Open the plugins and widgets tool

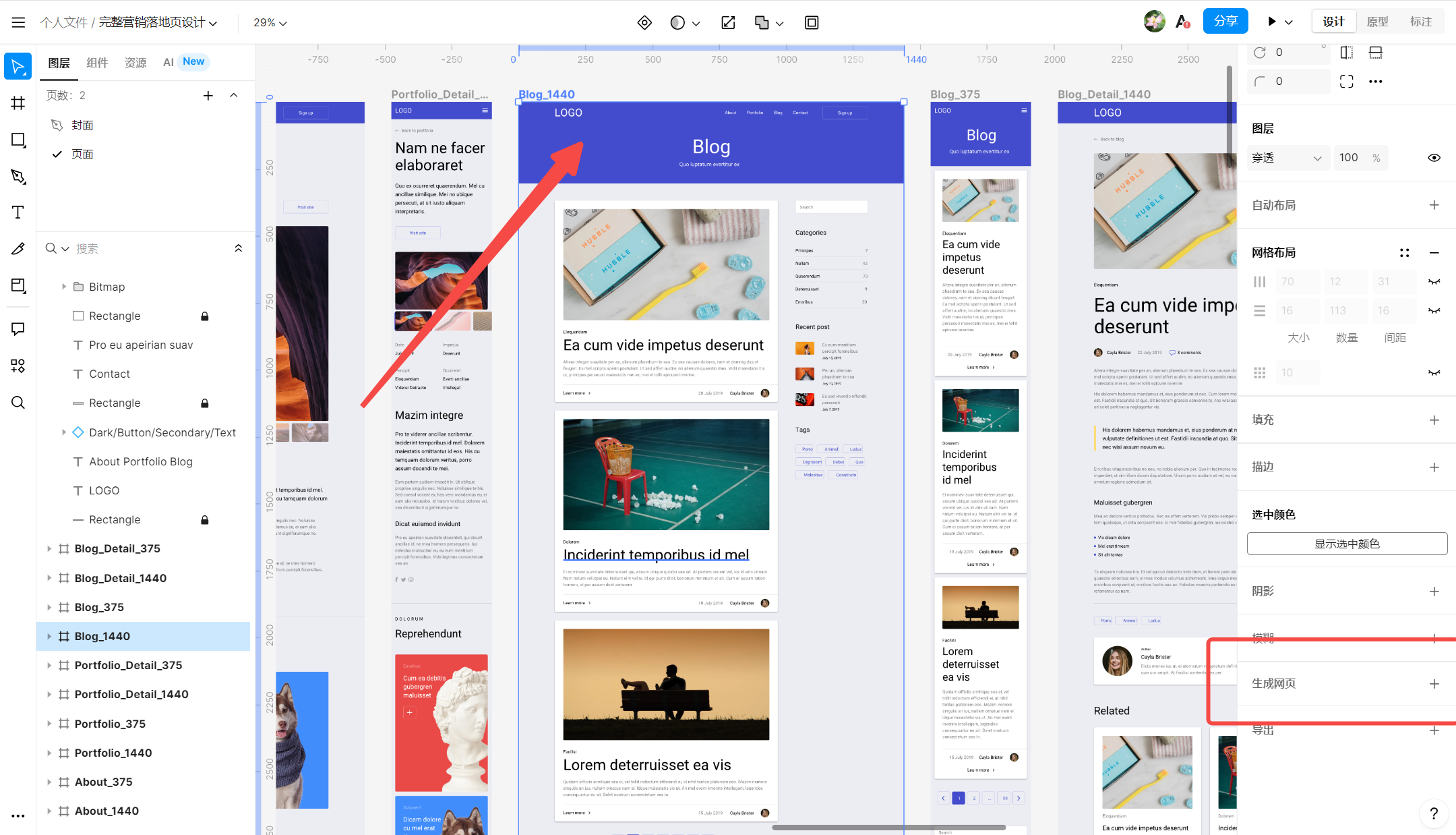(x=18, y=366)
